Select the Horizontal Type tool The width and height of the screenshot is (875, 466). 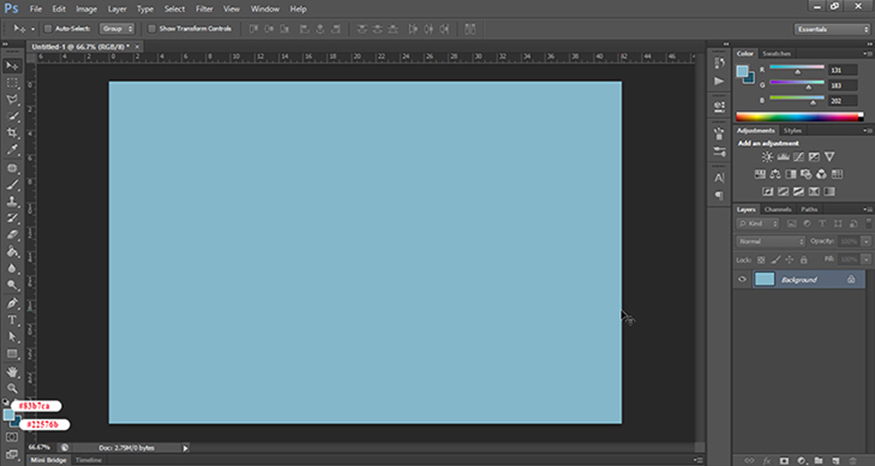coord(13,320)
